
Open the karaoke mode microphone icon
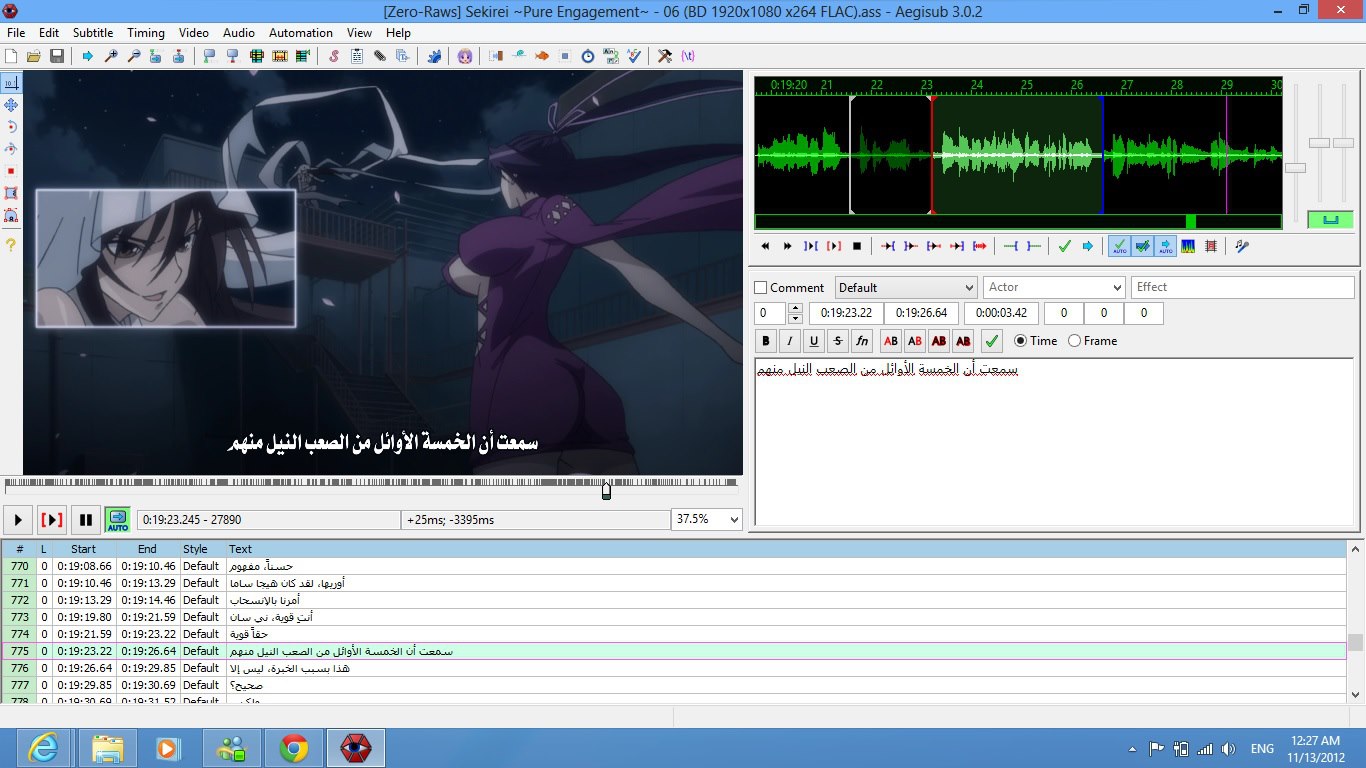(1242, 246)
